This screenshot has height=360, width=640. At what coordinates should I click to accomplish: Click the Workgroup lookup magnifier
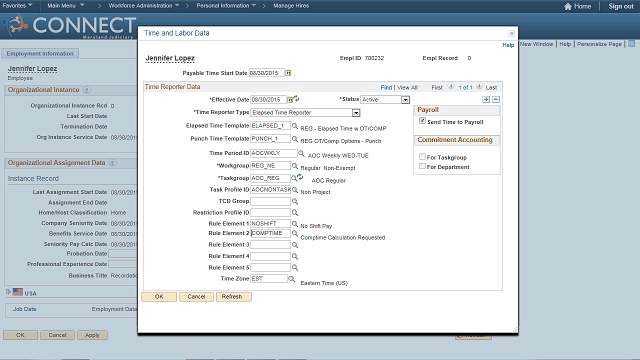click(x=295, y=166)
